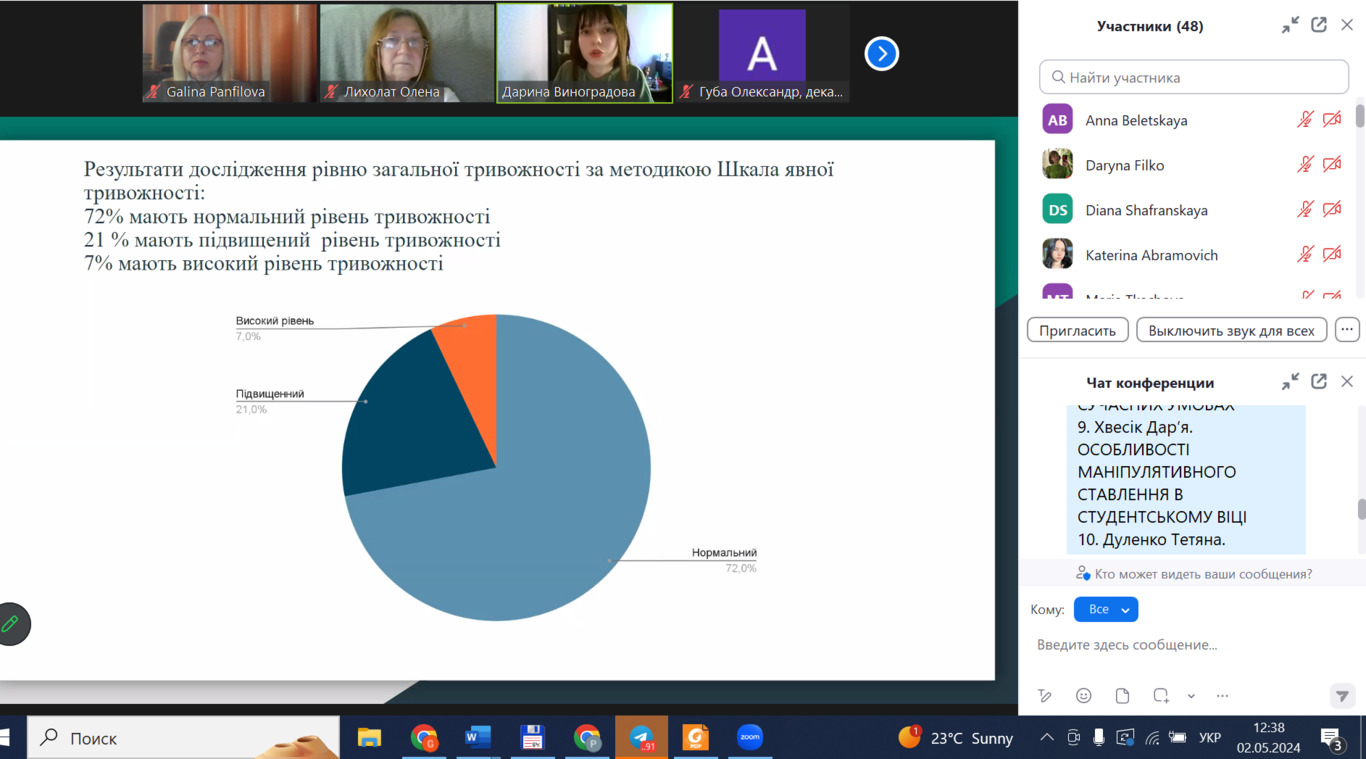
Task: Open Telegram from taskbar
Action: [x=641, y=738]
